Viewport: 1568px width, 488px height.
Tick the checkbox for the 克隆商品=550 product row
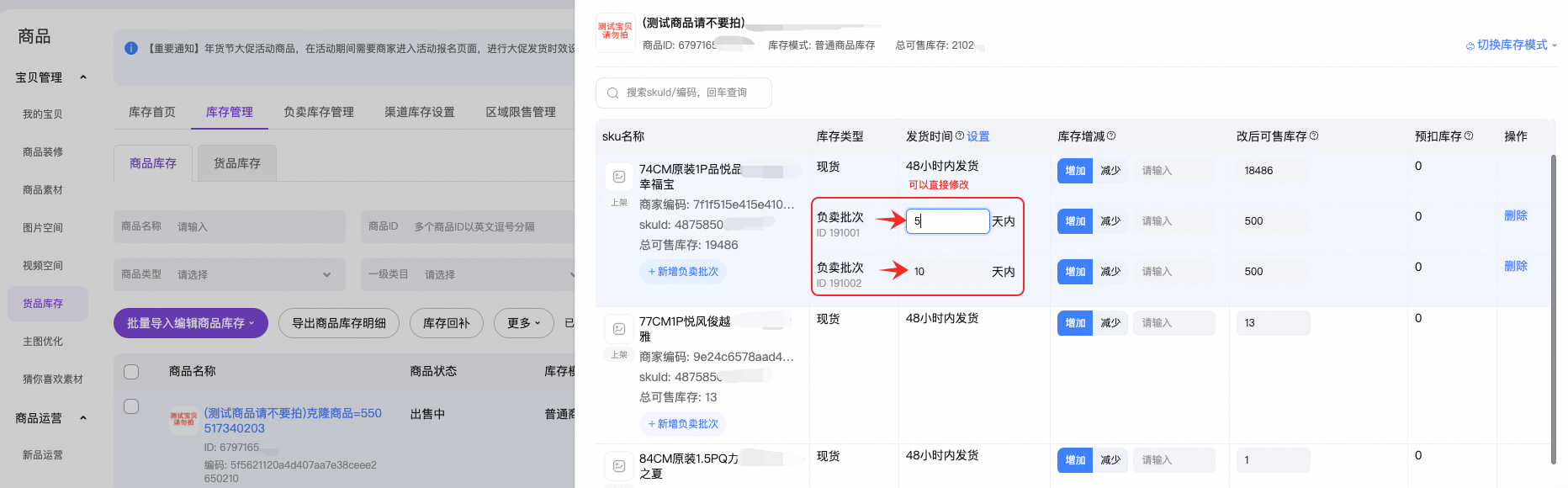[x=131, y=406]
